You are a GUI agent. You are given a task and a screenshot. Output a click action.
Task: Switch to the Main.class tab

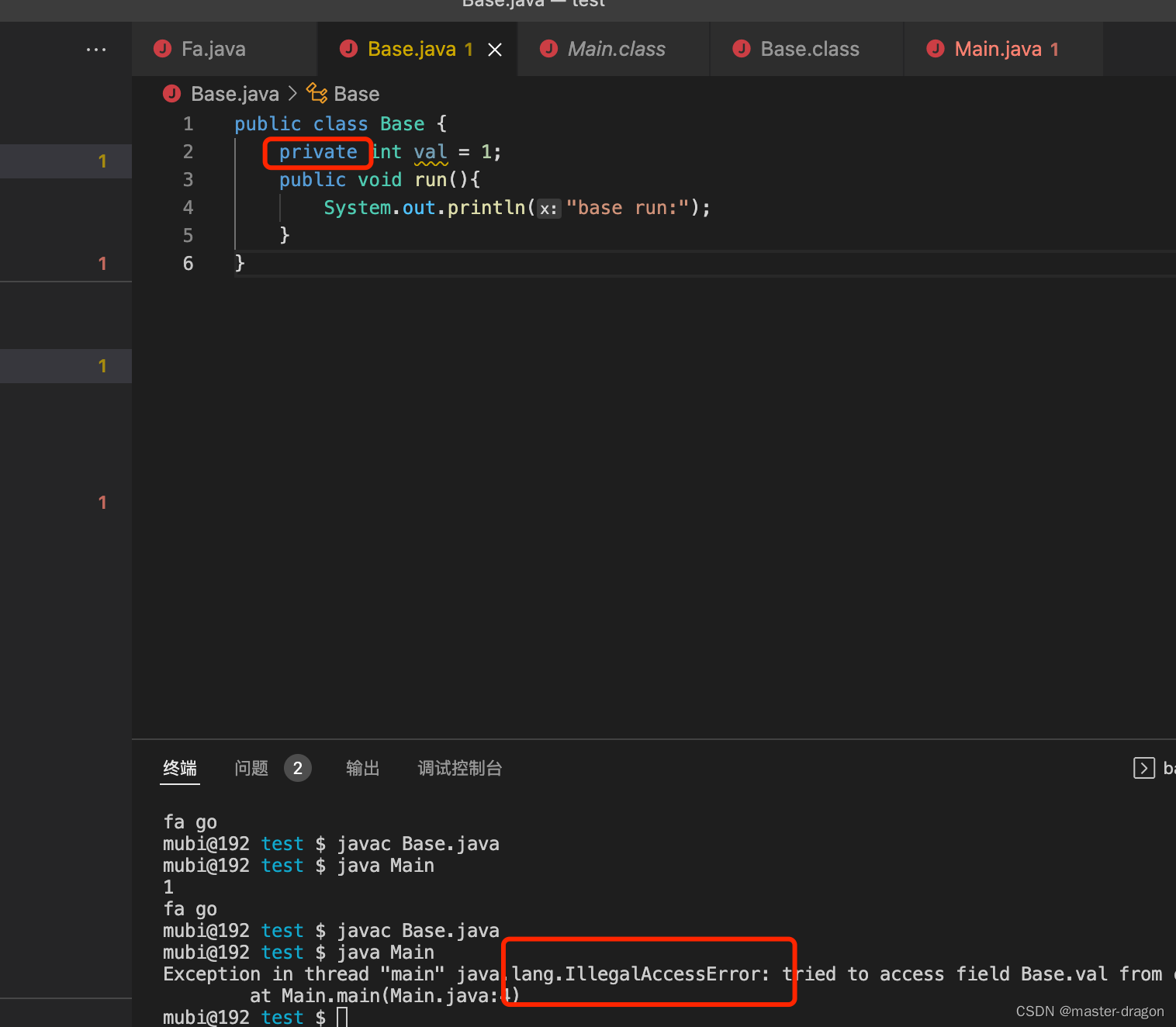[614, 49]
